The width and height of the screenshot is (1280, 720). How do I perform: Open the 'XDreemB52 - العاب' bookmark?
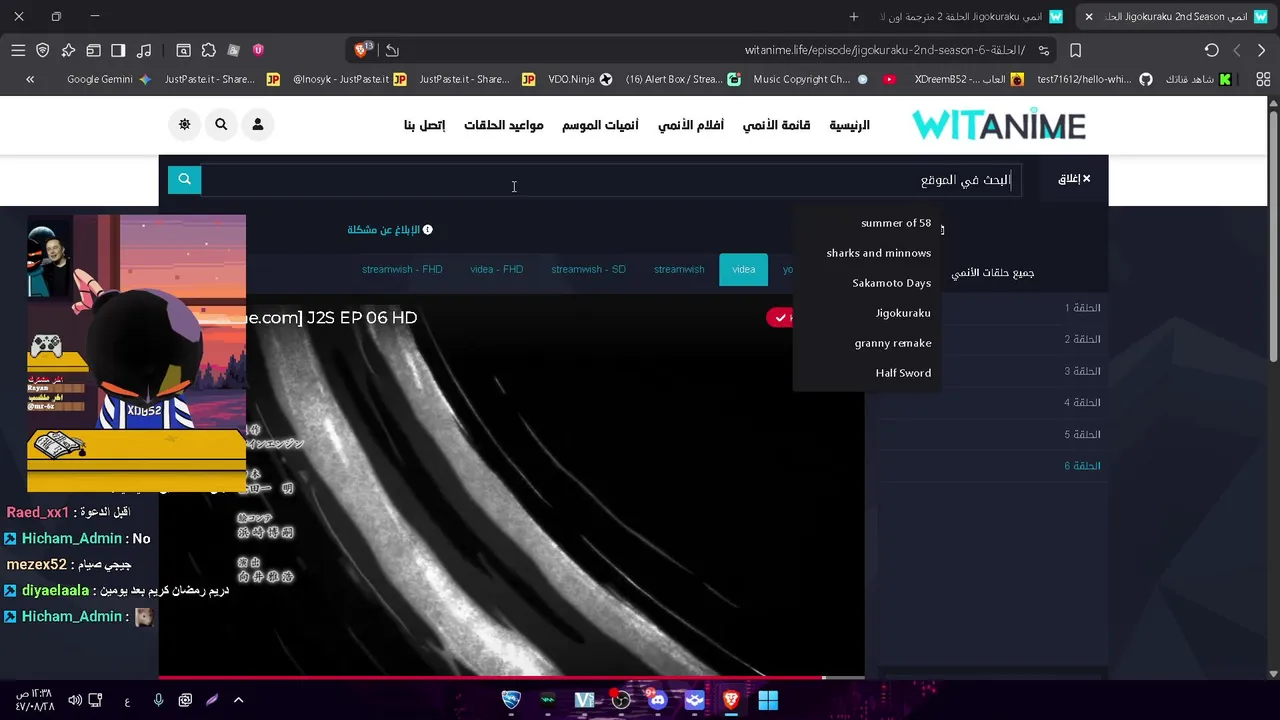(x=968, y=79)
